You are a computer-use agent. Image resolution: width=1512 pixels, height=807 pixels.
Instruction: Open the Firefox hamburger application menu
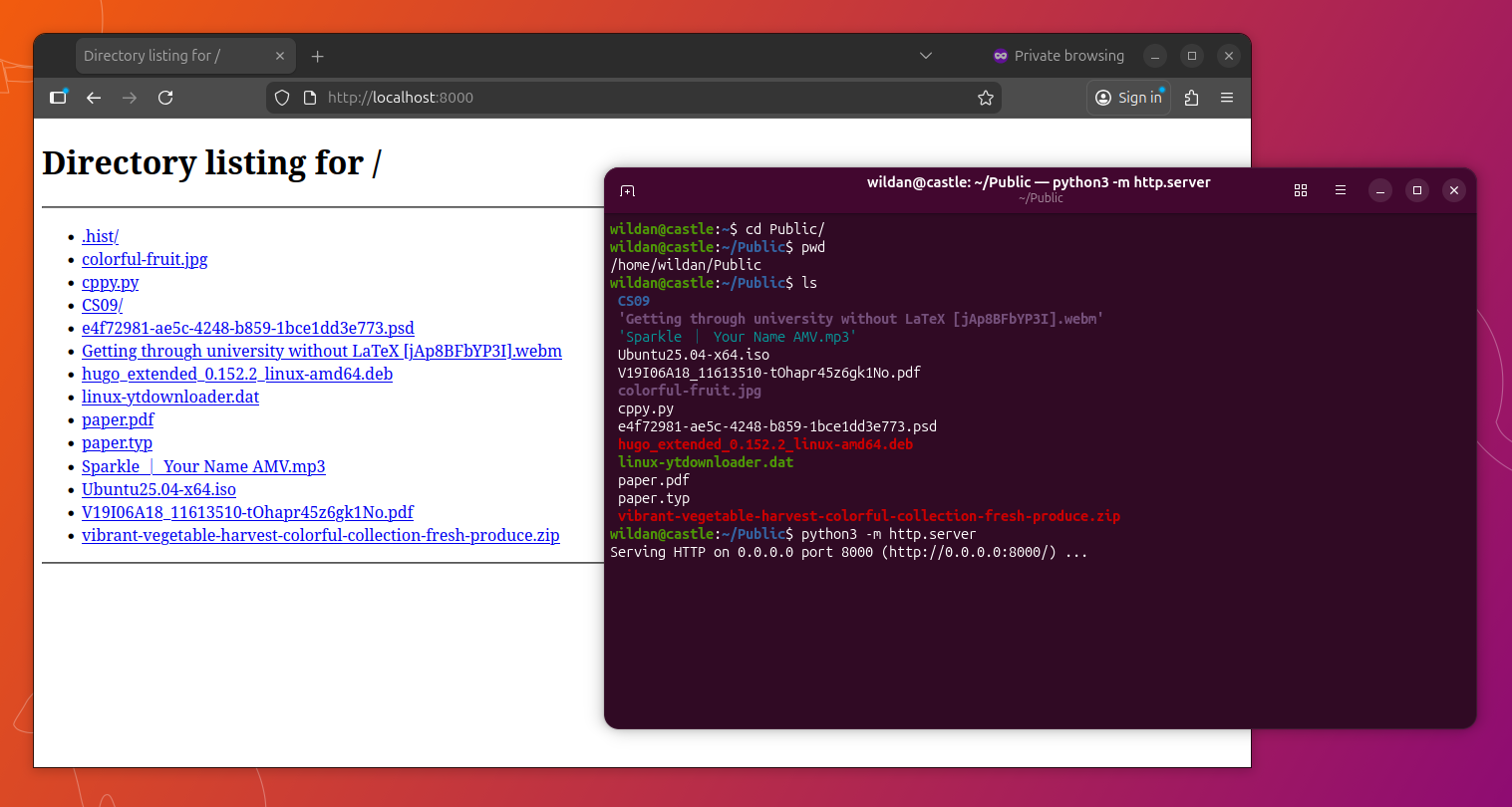point(1227,98)
